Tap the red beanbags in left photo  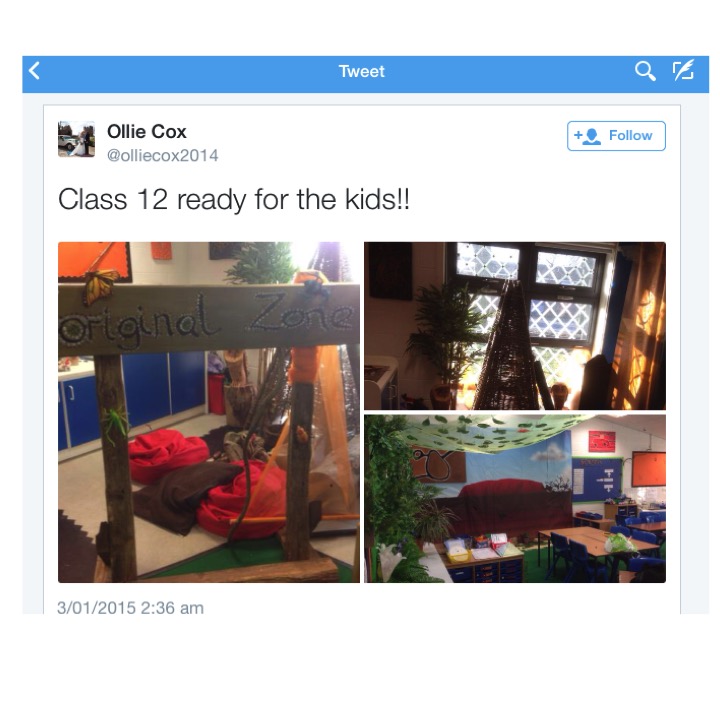click(x=168, y=455)
